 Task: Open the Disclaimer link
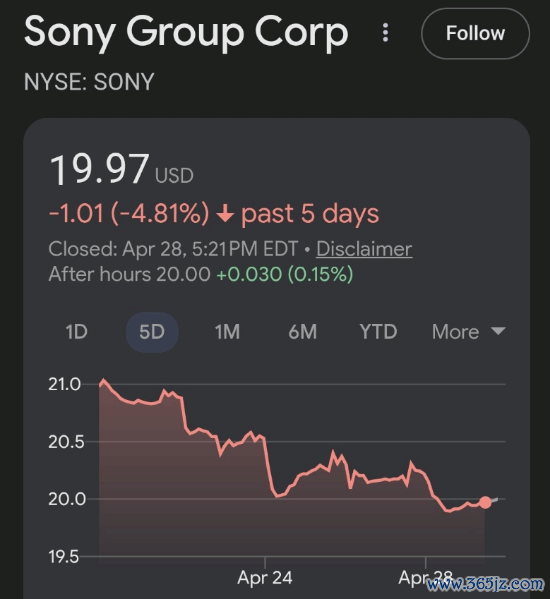364,249
